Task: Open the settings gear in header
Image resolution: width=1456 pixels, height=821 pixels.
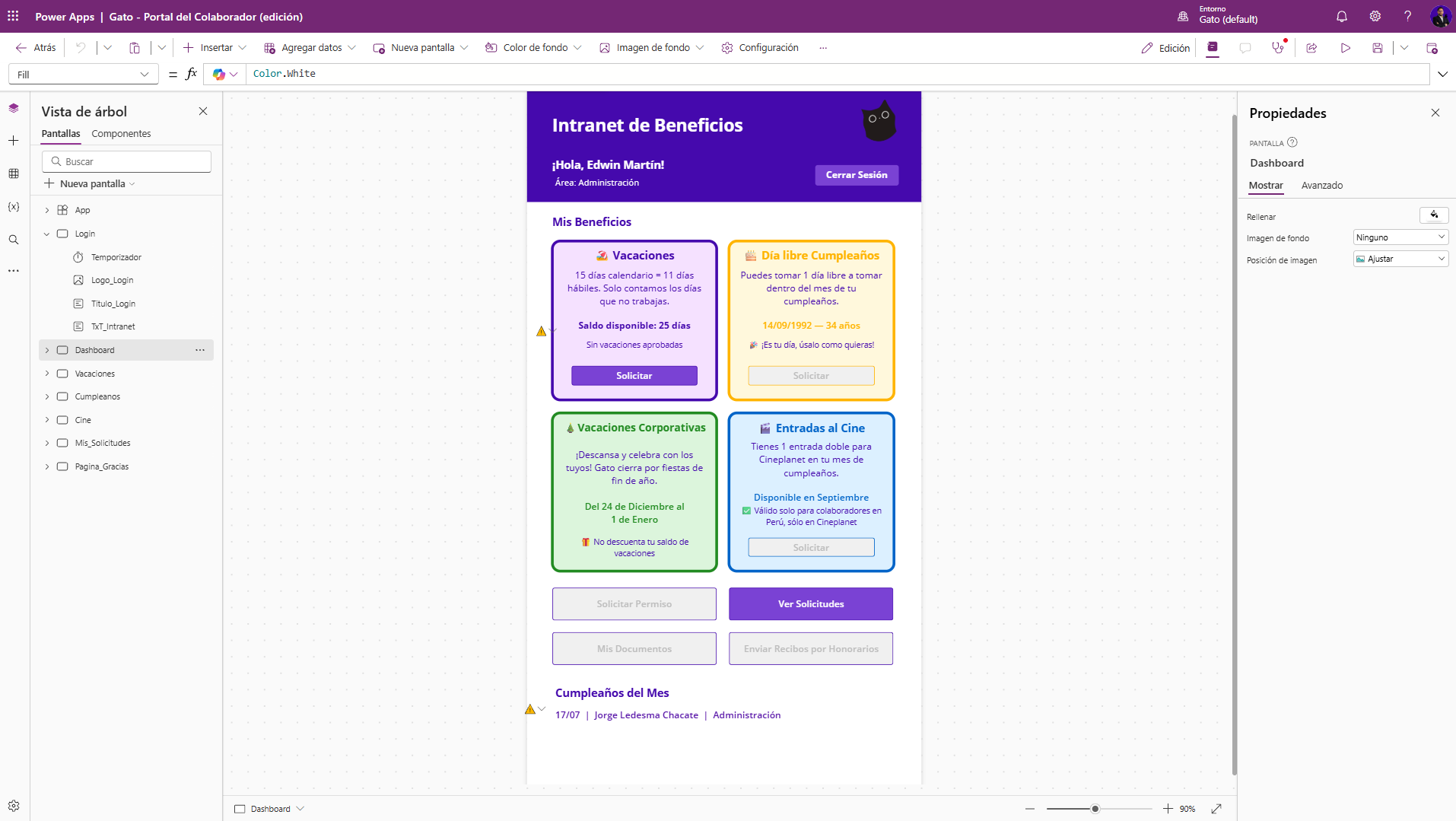Action: tap(1375, 16)
